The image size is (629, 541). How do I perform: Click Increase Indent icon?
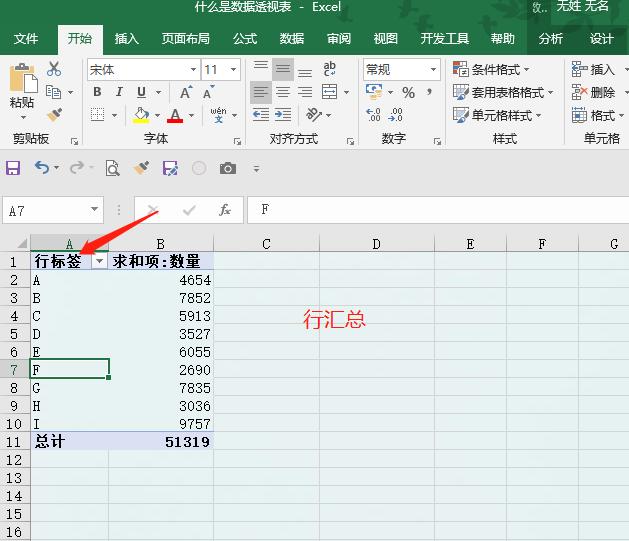point(283,115)
